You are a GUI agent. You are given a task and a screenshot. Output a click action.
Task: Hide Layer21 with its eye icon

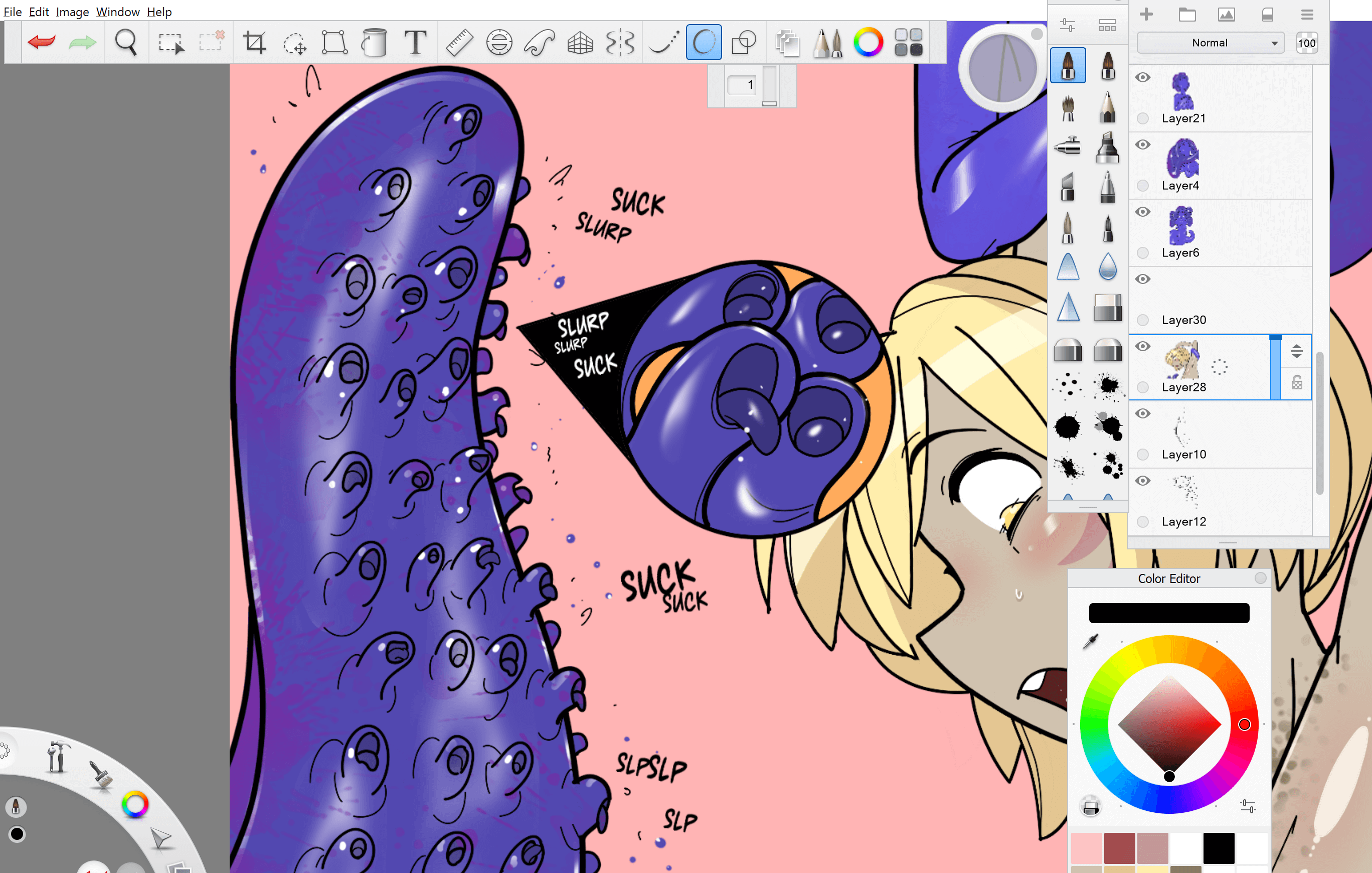pyautogui.click(x=1143, y=78)
